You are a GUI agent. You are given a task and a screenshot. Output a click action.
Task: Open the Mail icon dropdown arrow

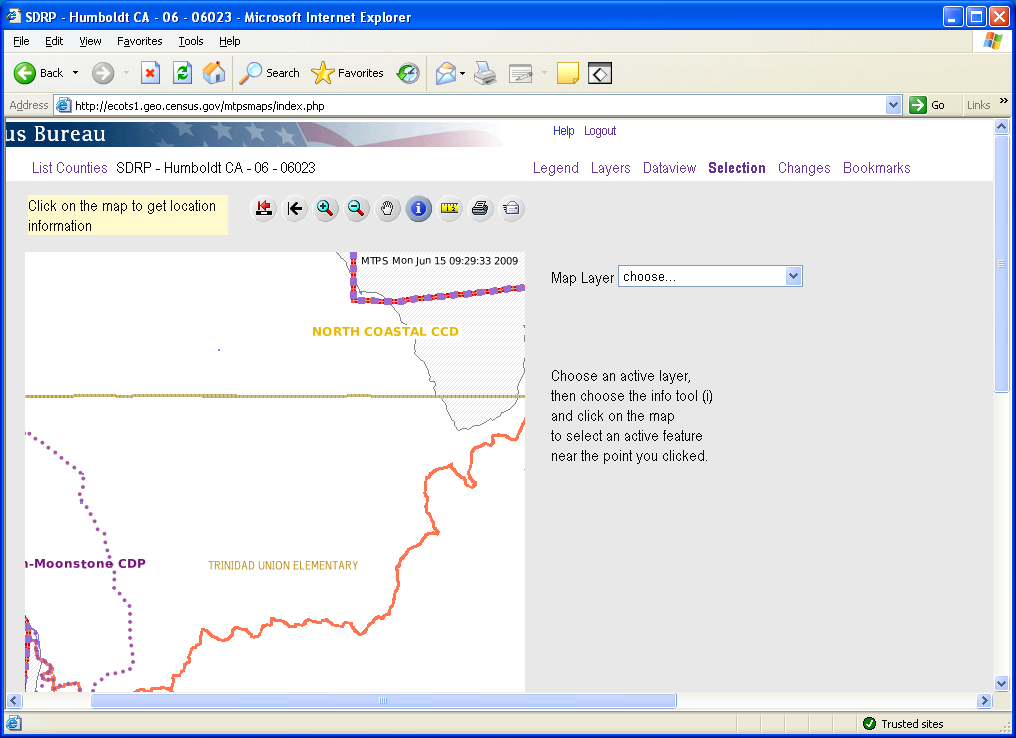(462, 73)
